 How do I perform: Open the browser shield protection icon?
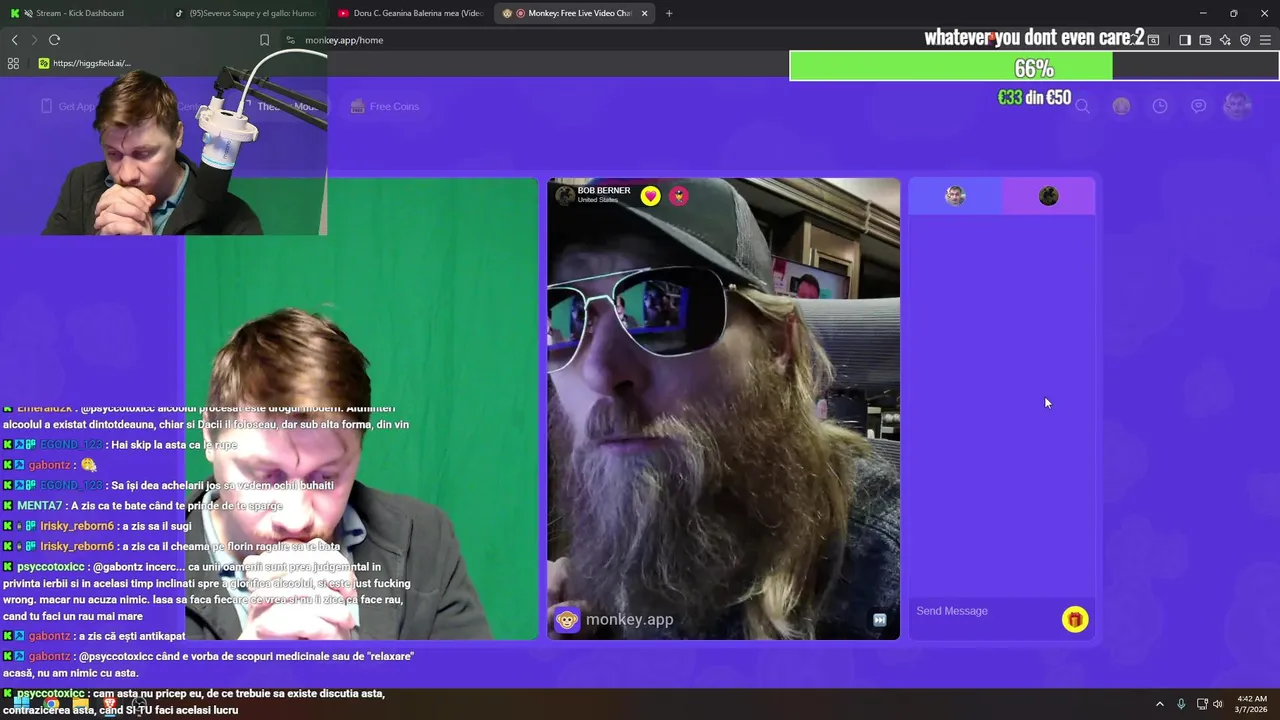coord(1245,40)
